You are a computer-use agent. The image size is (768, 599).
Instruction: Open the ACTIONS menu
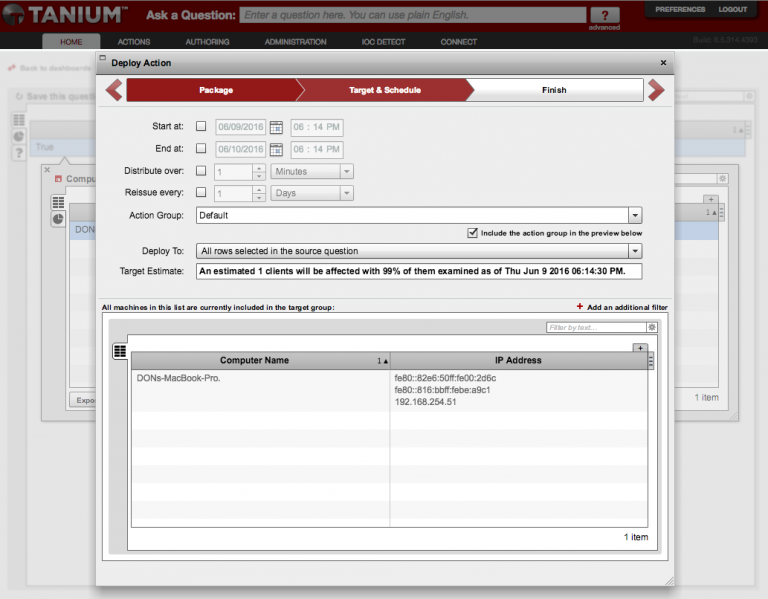click(x=134, y=42)
